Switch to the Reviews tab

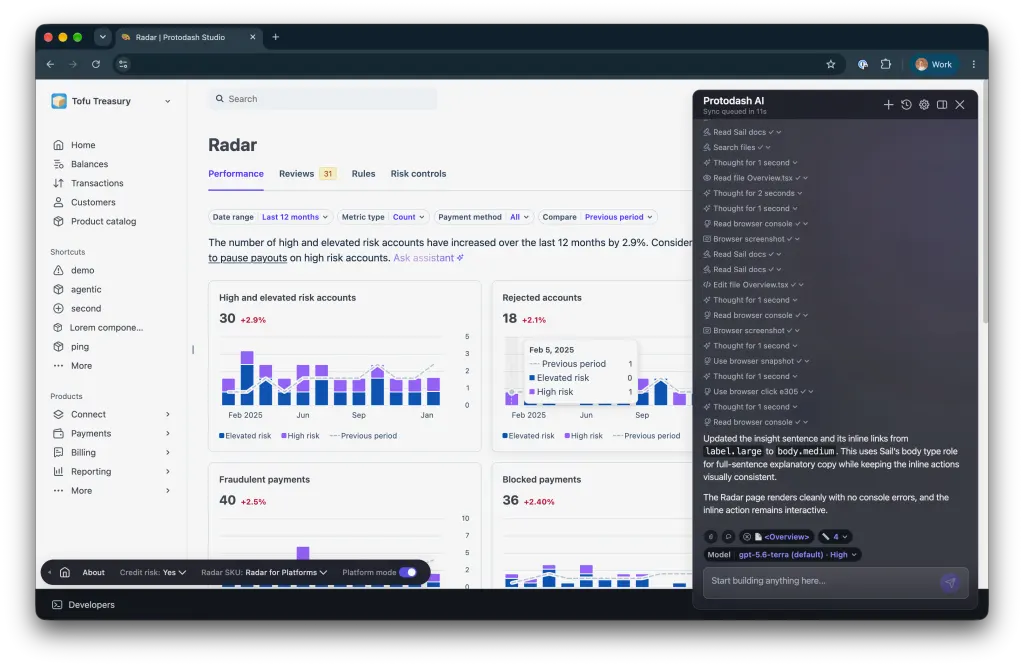(x=306, y=174)
